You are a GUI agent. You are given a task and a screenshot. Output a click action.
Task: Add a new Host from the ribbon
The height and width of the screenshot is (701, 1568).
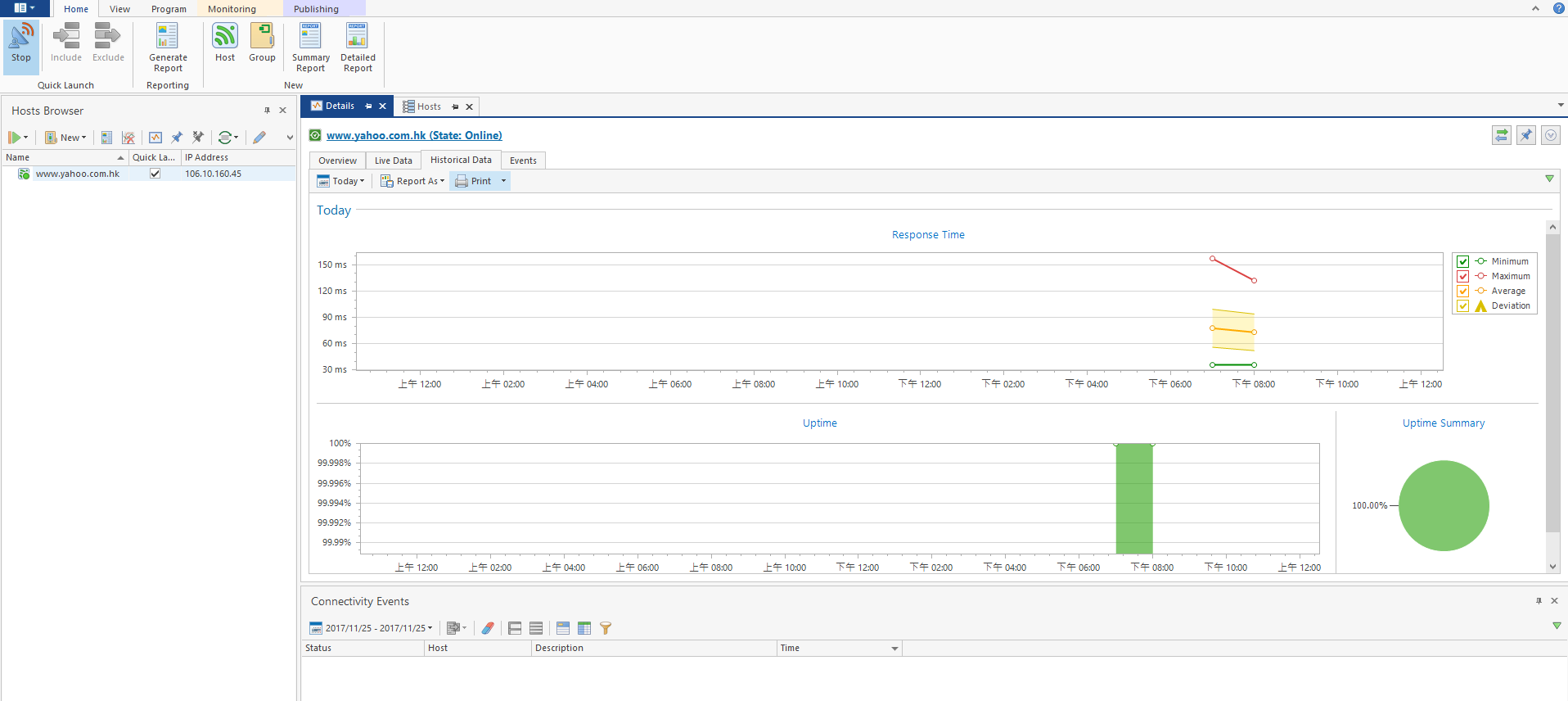pos(225,43)
